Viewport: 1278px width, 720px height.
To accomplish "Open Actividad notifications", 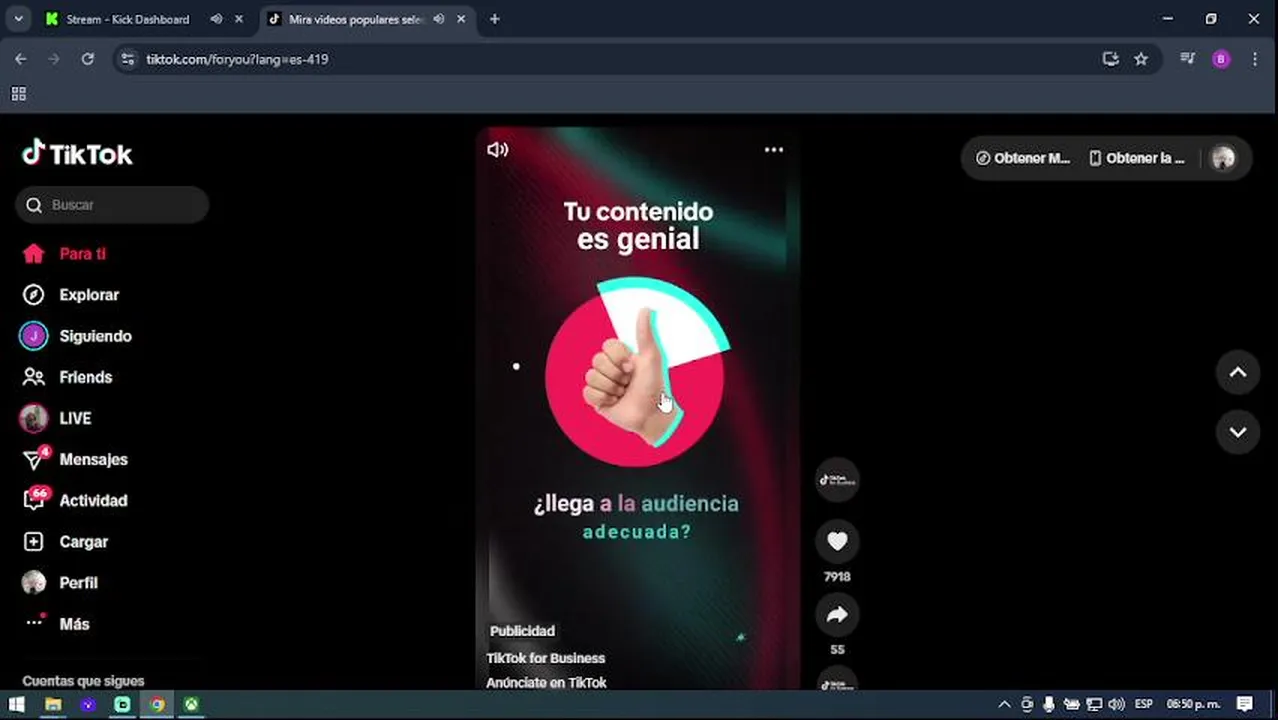I will pyautogui.click(x=74, y=500).
